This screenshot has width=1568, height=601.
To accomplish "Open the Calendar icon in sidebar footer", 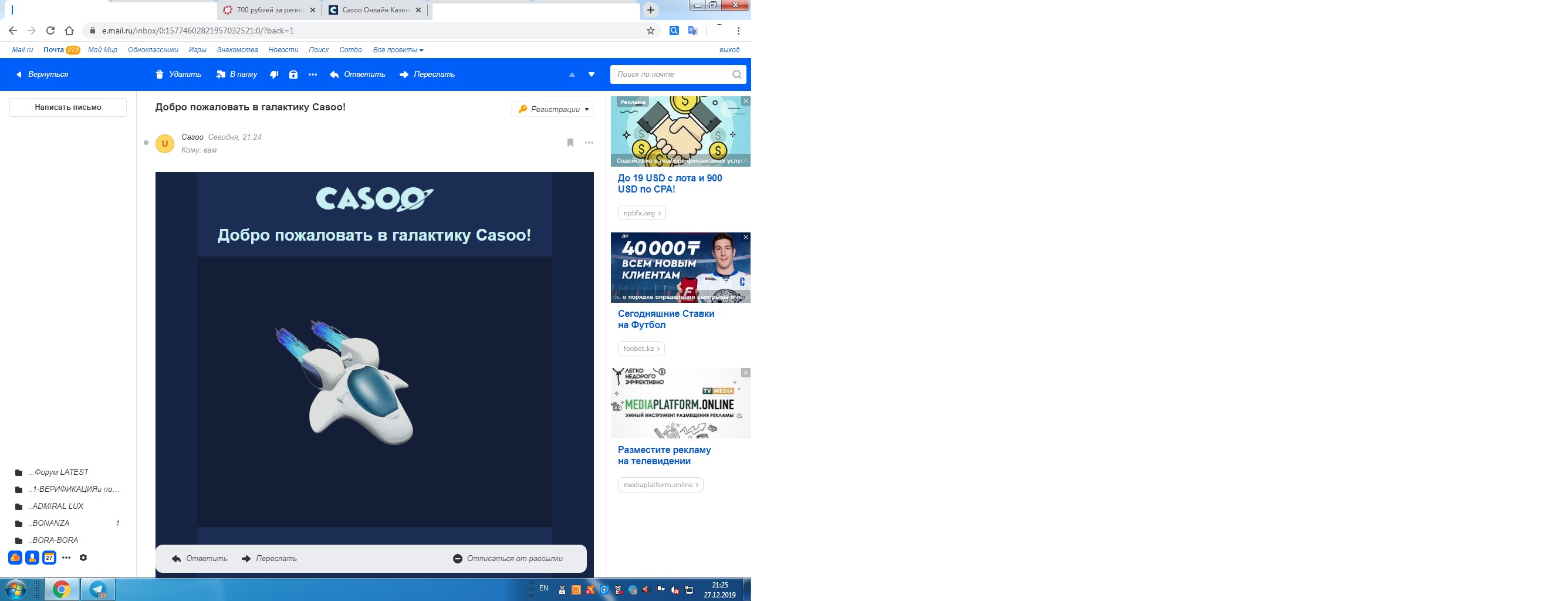I will coord(49,557).
